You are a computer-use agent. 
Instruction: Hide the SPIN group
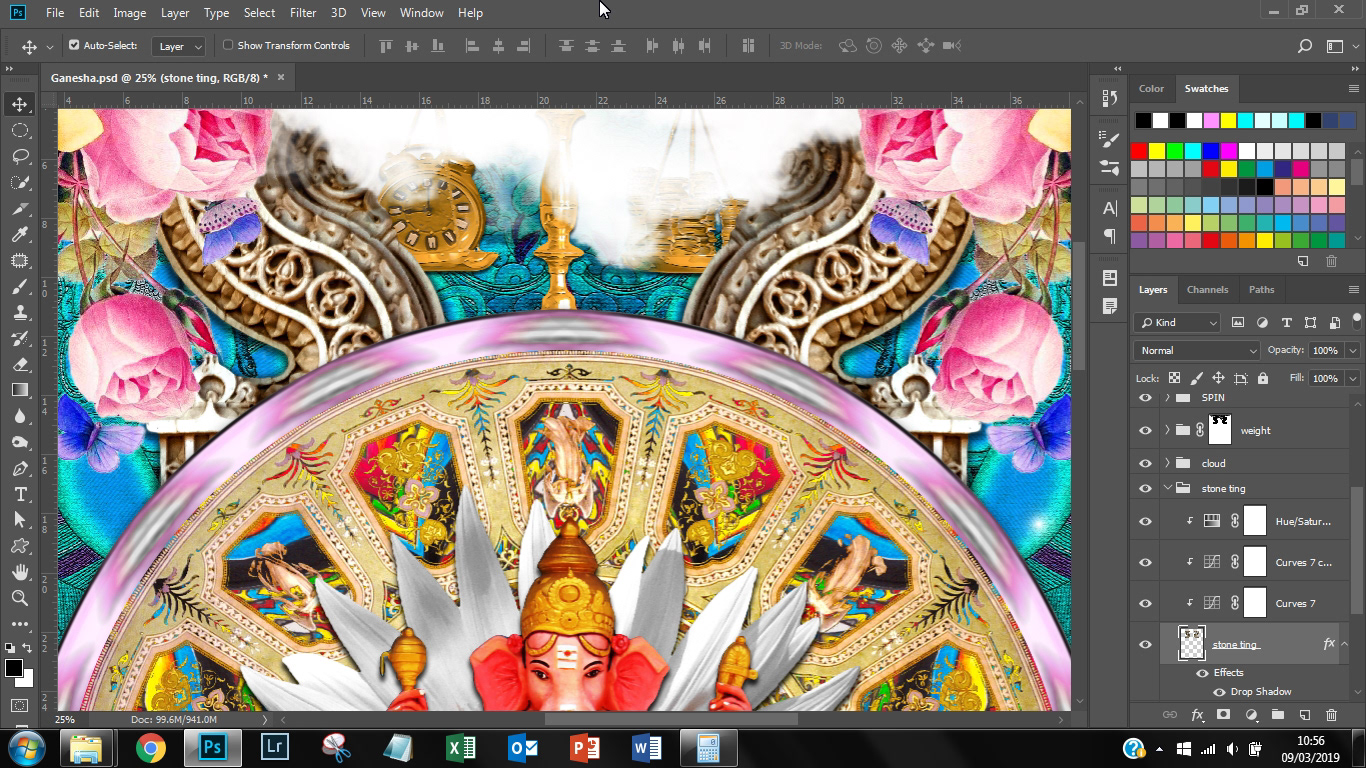pyautogui.click(x=1145, y=397)
